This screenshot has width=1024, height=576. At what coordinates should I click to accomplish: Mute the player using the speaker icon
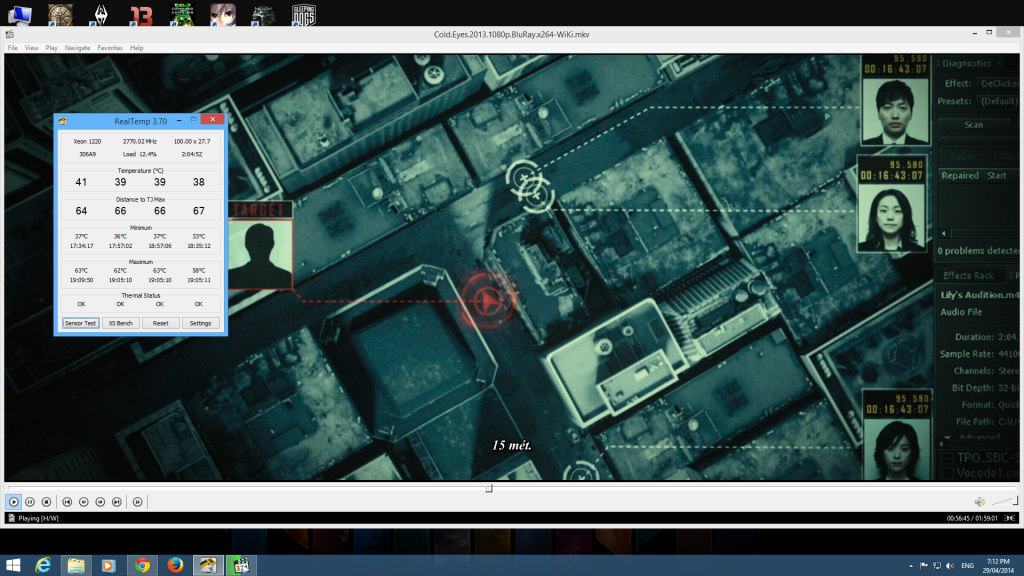tap(980, 502)
